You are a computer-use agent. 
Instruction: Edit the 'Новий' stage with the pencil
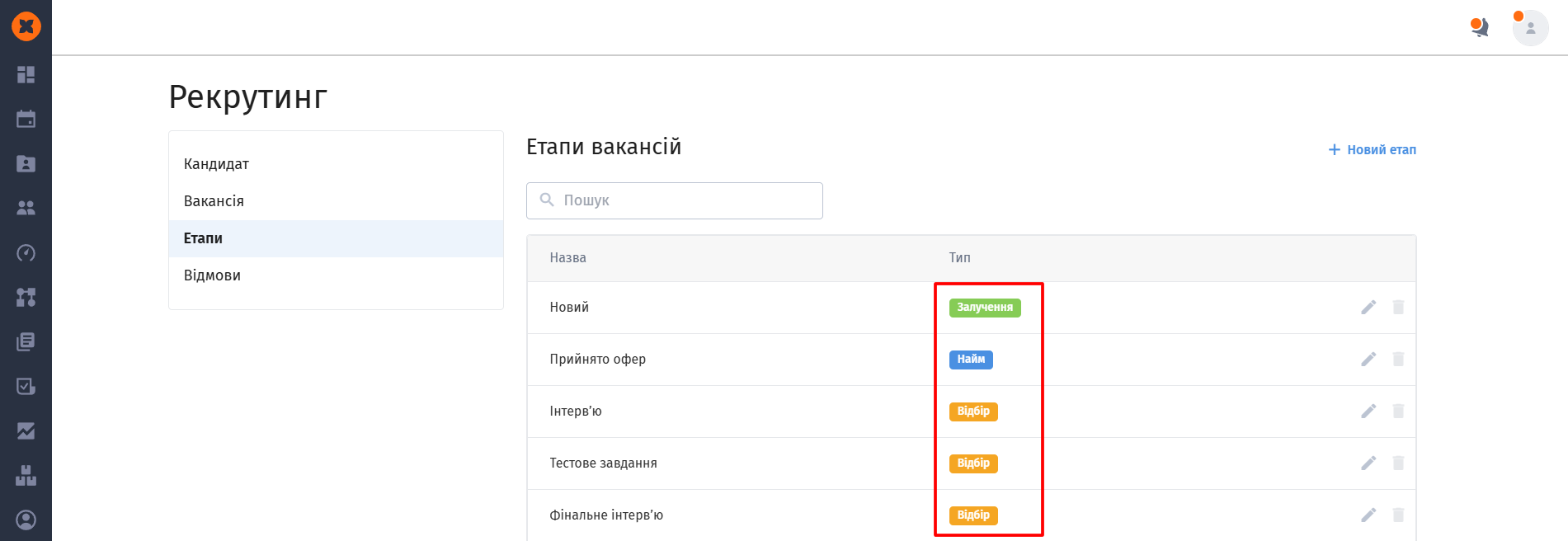pos(1368,308)
